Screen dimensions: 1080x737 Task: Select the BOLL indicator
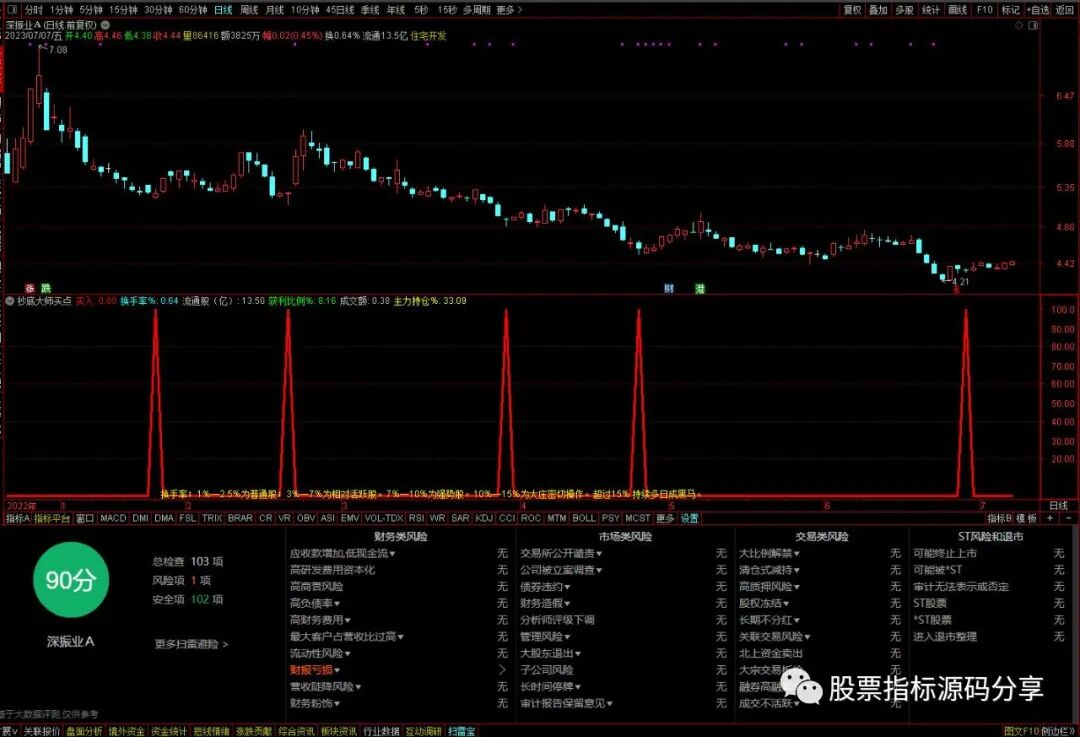pyautogui.click(x=583, y=518)
